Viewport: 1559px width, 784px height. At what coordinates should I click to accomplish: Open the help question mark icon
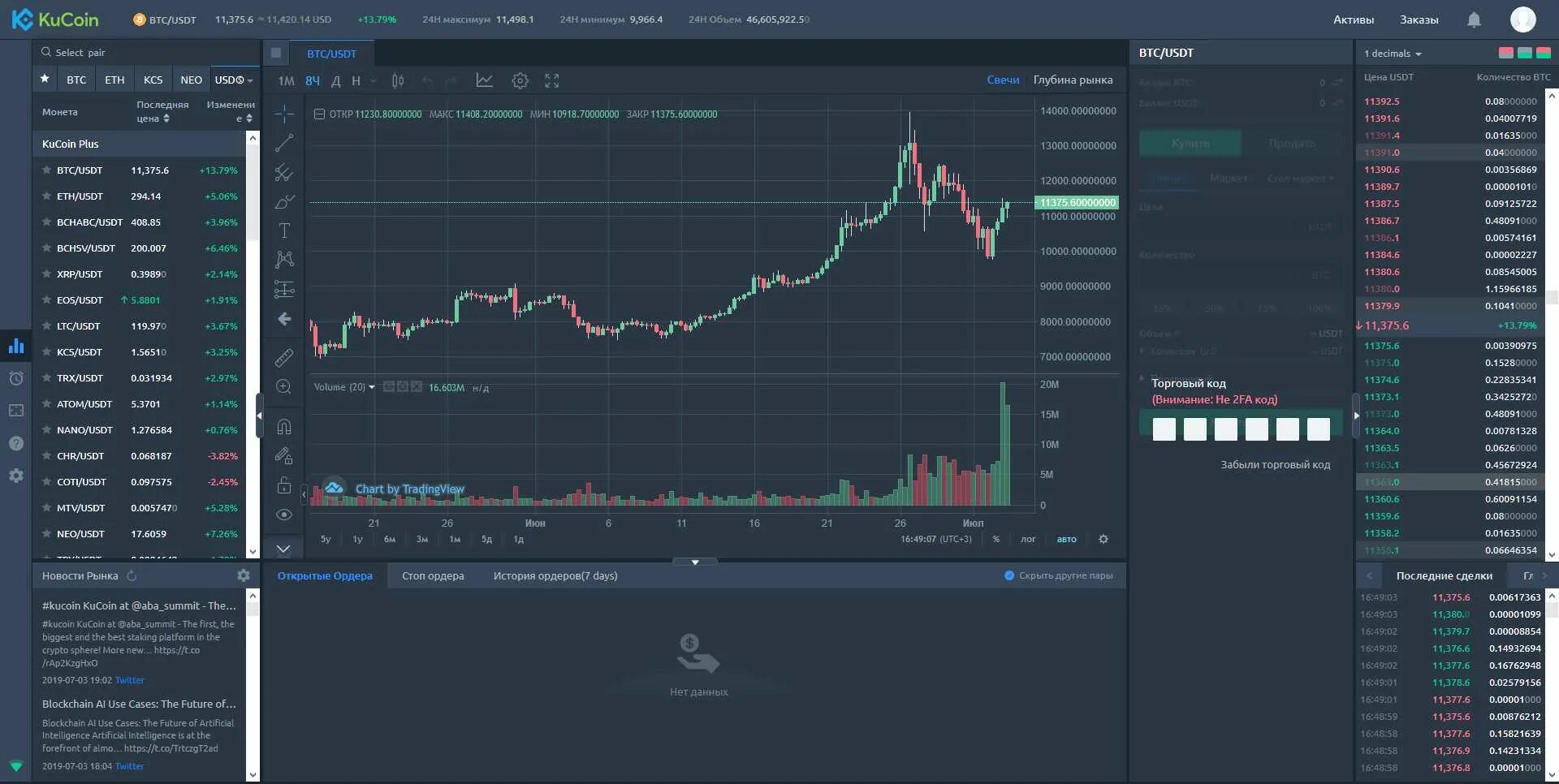16,443
